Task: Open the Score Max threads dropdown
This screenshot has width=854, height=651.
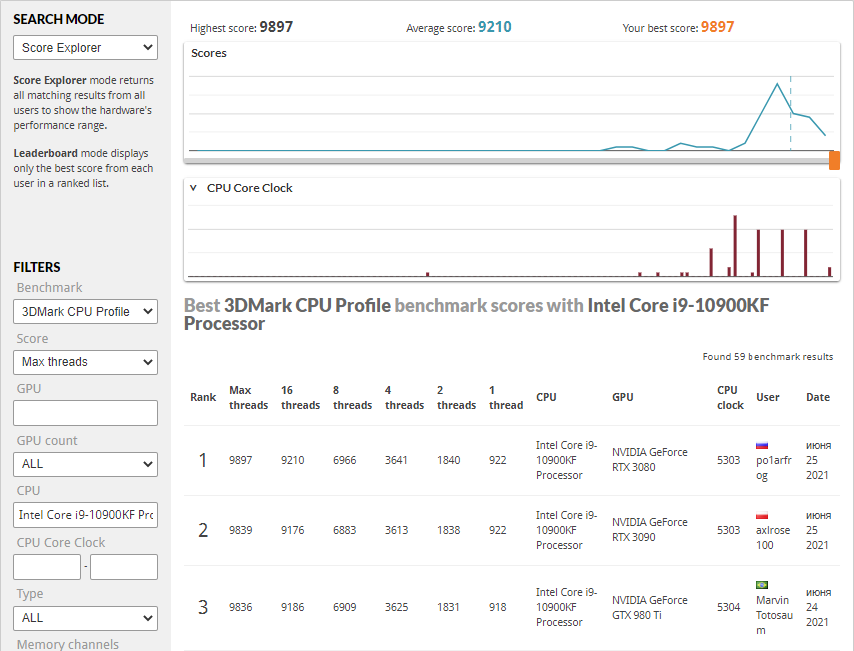Action: (x=86, y=362)
